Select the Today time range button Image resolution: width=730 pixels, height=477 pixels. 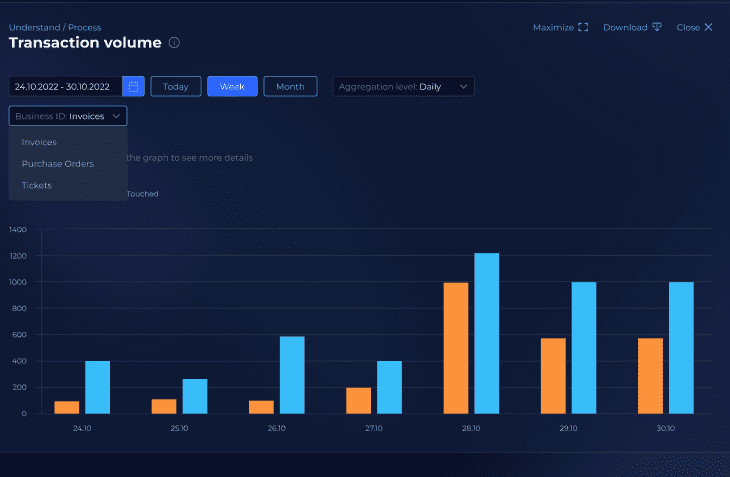[x=176, y=87]
